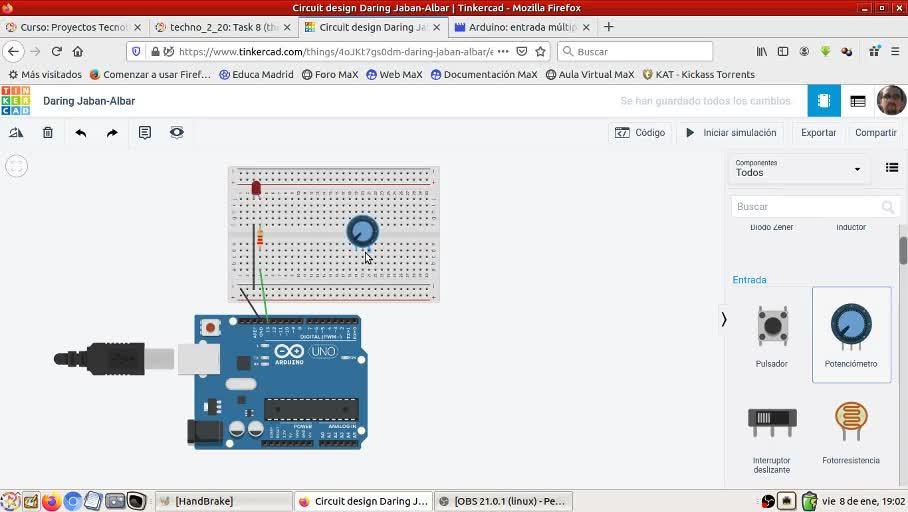Open Educa Madrid bookmark
The height and width of the screenshot is (512, 908).
tap(256, 74)
